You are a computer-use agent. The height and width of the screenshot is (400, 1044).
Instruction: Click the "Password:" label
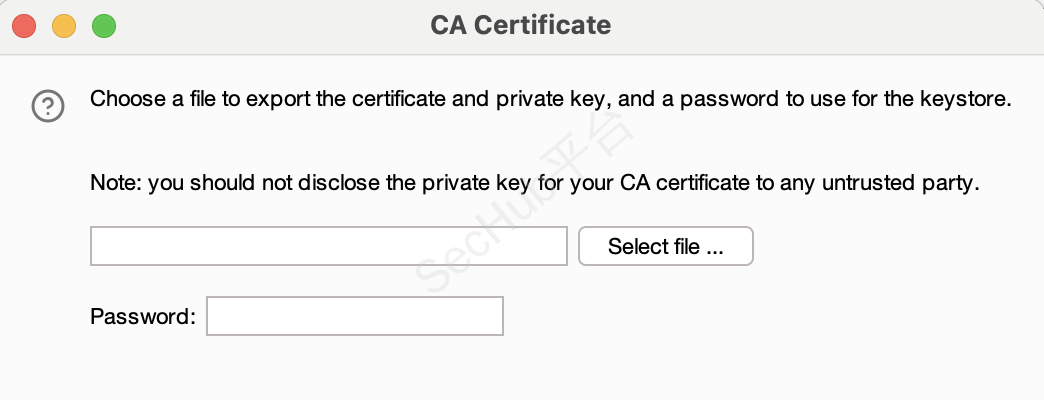143,317
